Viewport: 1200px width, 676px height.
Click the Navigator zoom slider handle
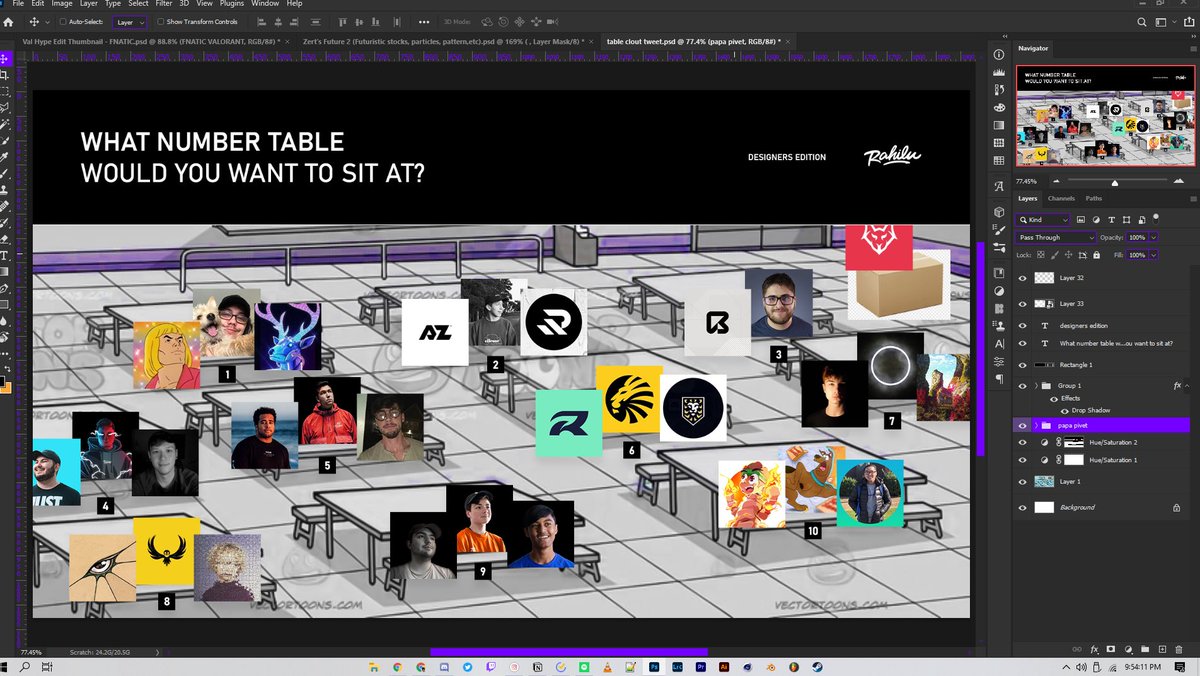(1114, 183)
